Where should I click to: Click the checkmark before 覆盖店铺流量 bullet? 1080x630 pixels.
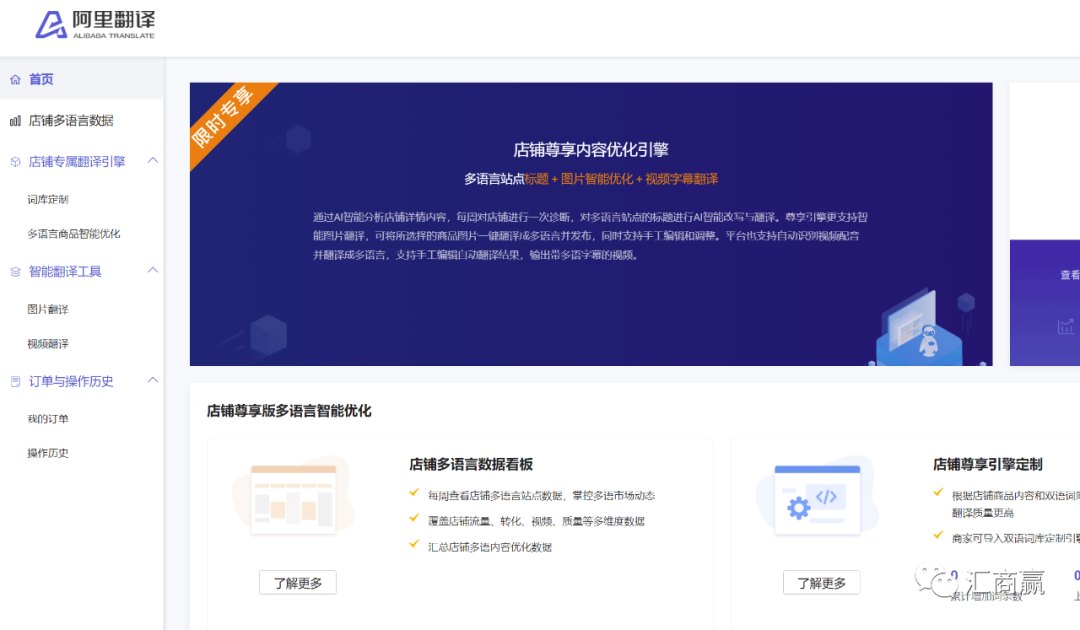click(x=413, y=517)
